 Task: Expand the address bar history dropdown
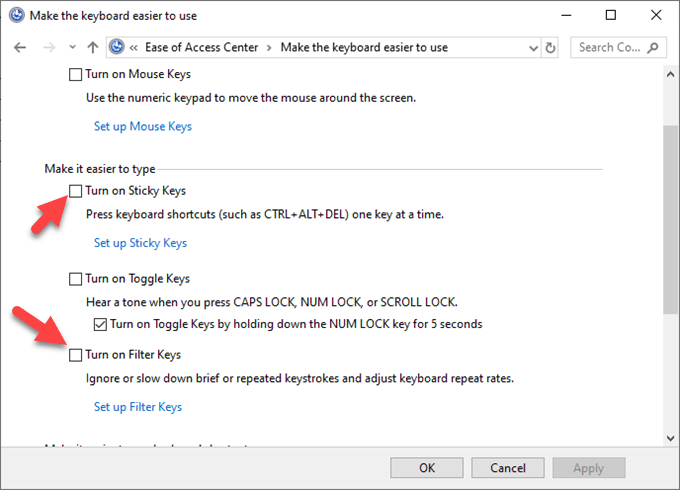coord(530,47)
